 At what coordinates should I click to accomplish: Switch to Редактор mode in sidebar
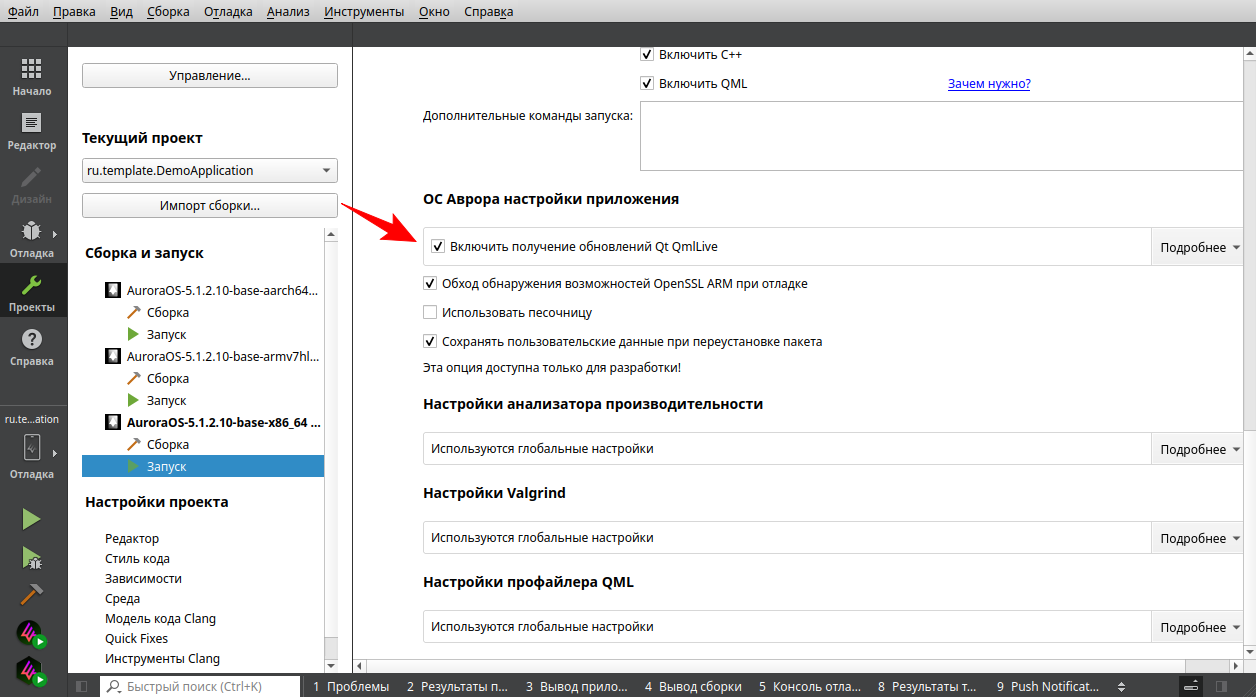point(32,131)
